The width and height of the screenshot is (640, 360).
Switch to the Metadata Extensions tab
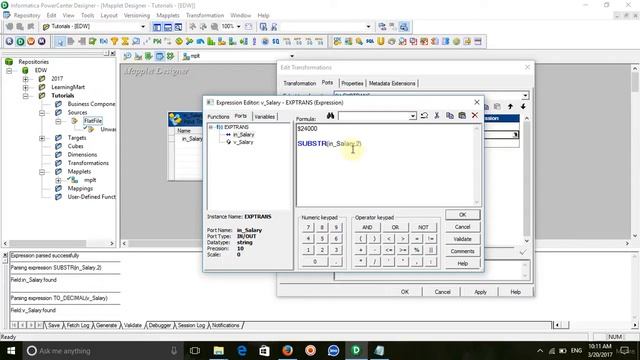pyautogui.click(x=392, y=83)
